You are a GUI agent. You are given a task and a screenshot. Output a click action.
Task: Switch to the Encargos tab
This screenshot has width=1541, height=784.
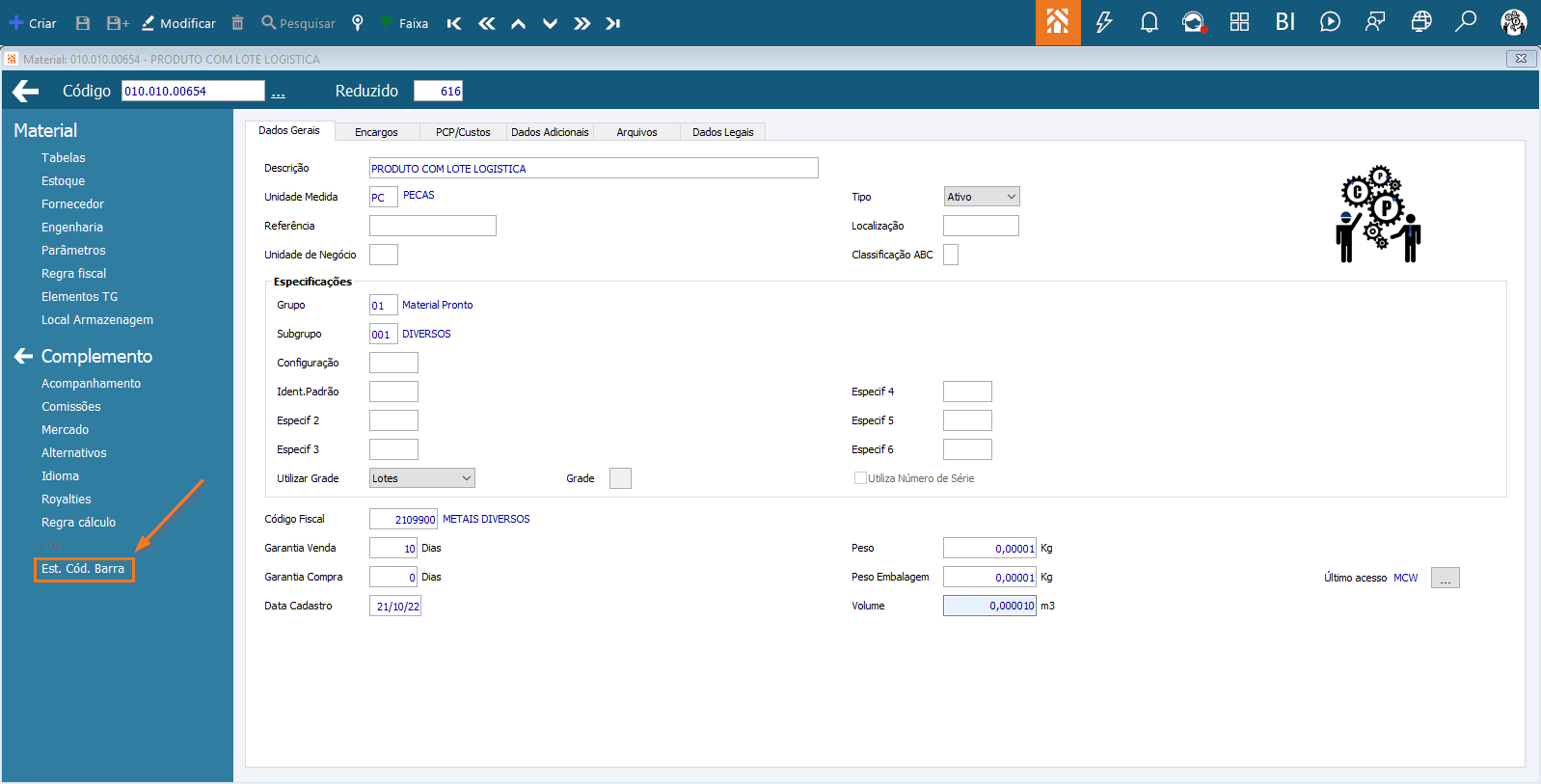(376, 132)
